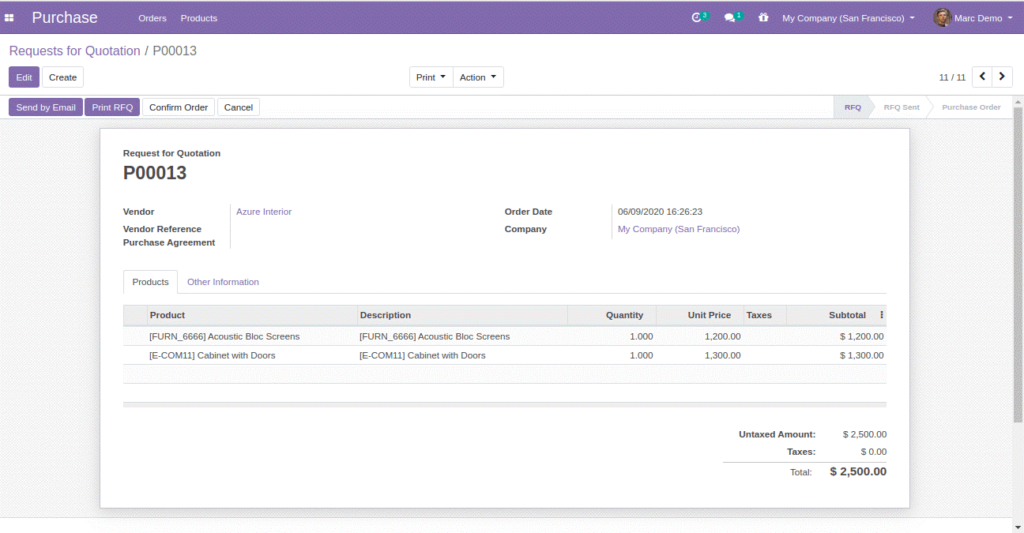
Task: Open the Azure Interior vendor link
Action: 264,212
